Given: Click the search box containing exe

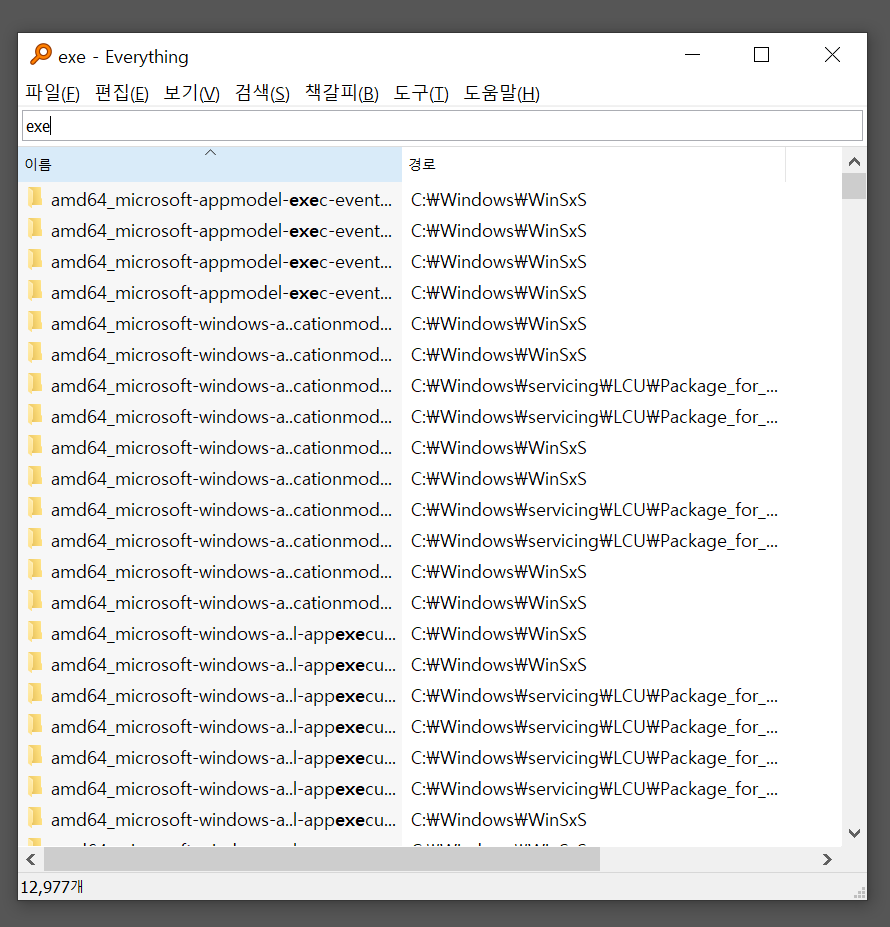Looking at the screenshot, I should tap(442, 126).
